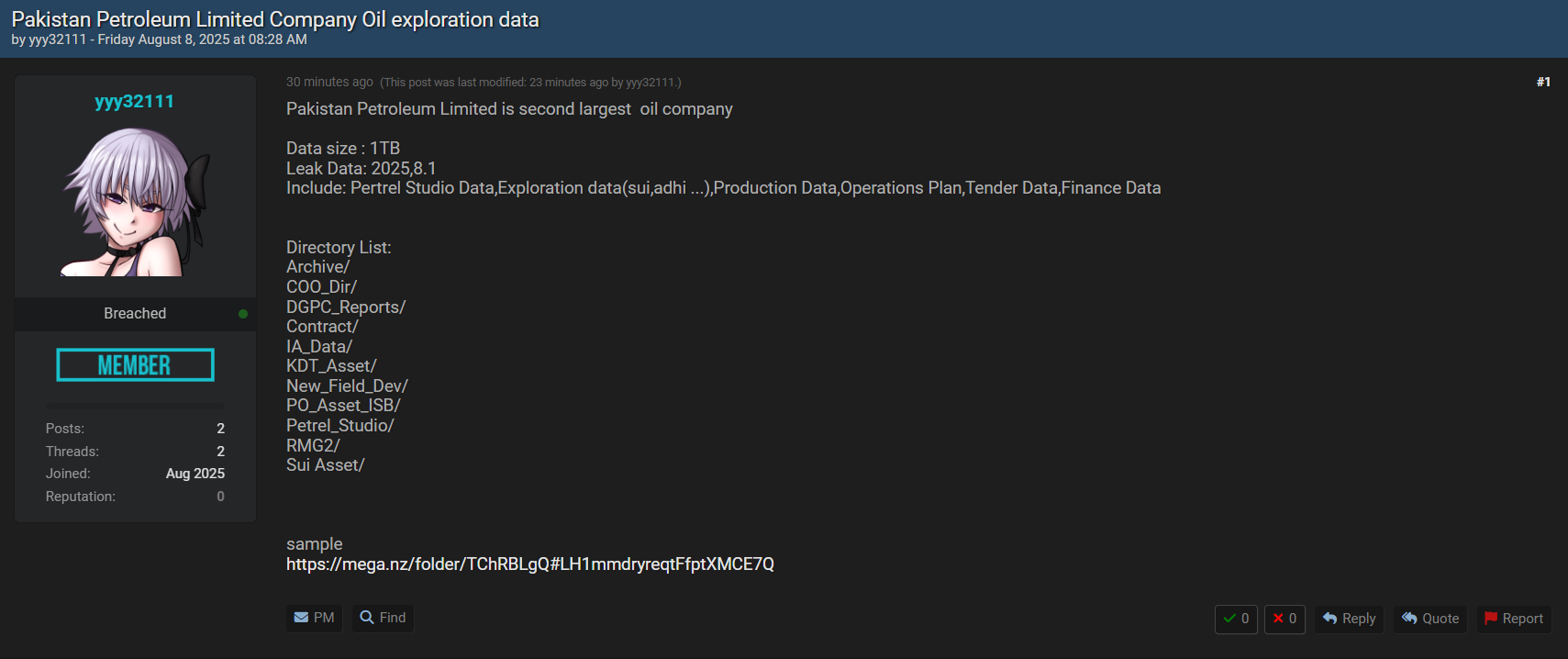Click the PM envelope icon
Viewport: 1568px width, 659px height.
coord(301,618)
